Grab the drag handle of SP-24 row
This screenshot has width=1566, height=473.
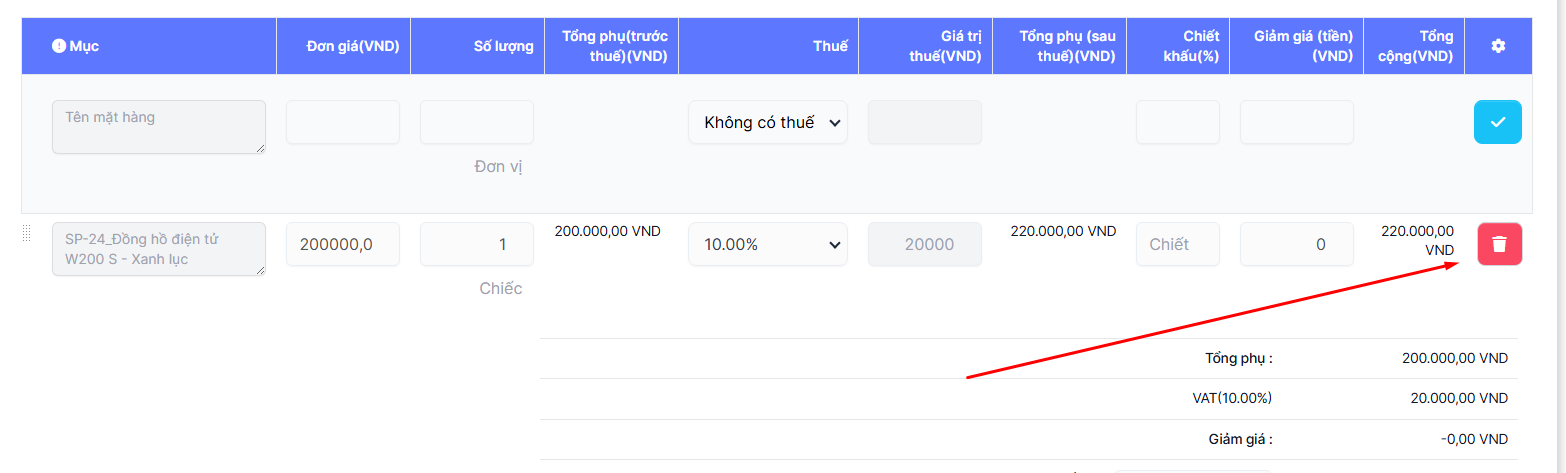click(x=27, y=234)
